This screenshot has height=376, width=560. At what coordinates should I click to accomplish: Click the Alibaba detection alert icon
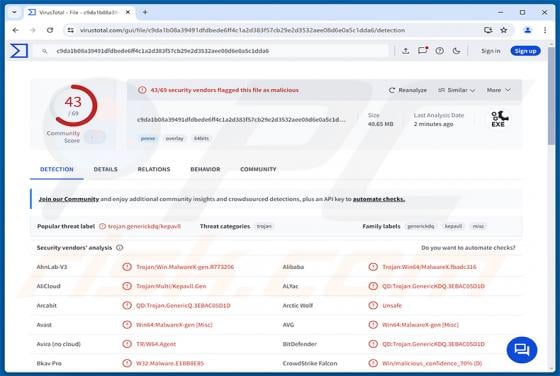click(373, 267)
